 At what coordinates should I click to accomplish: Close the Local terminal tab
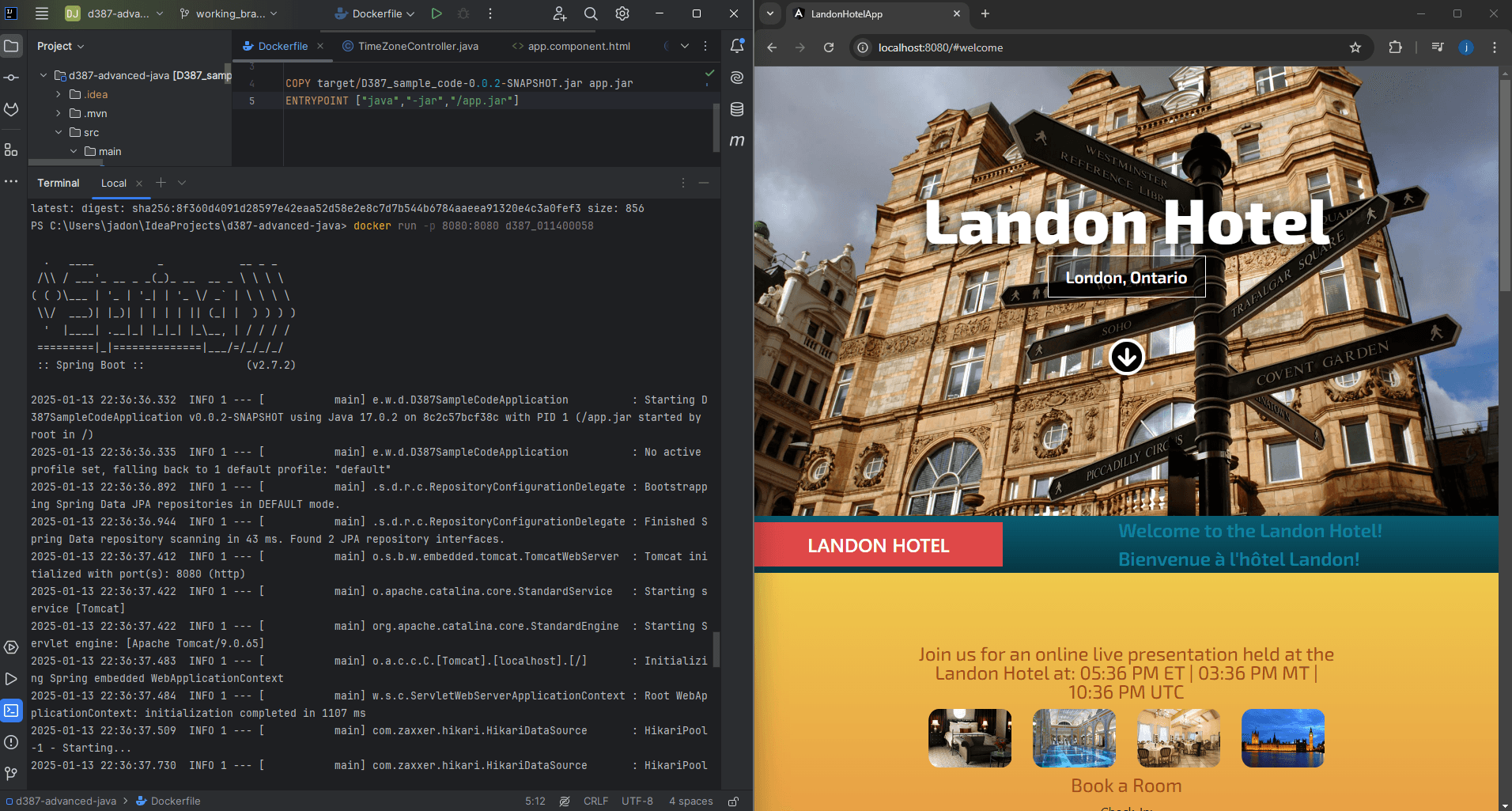click(x=139, y=183)
